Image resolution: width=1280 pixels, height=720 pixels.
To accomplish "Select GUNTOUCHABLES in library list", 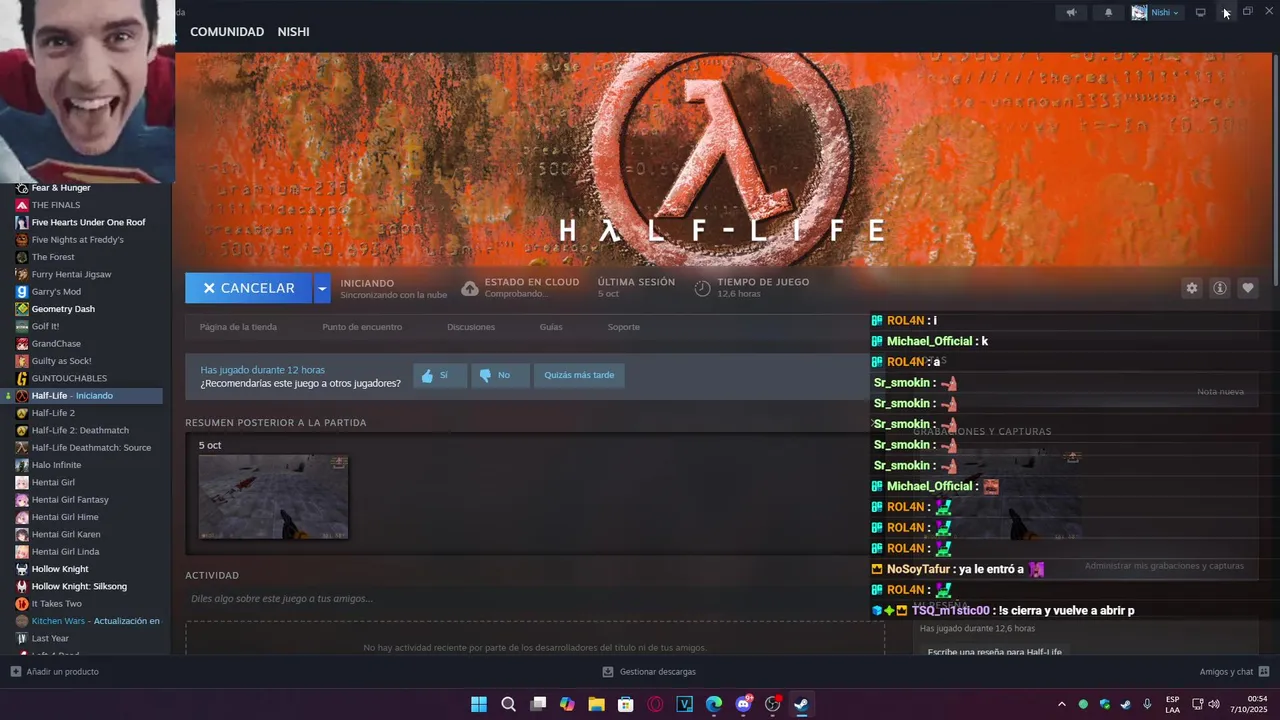I will tap(69, 378).
